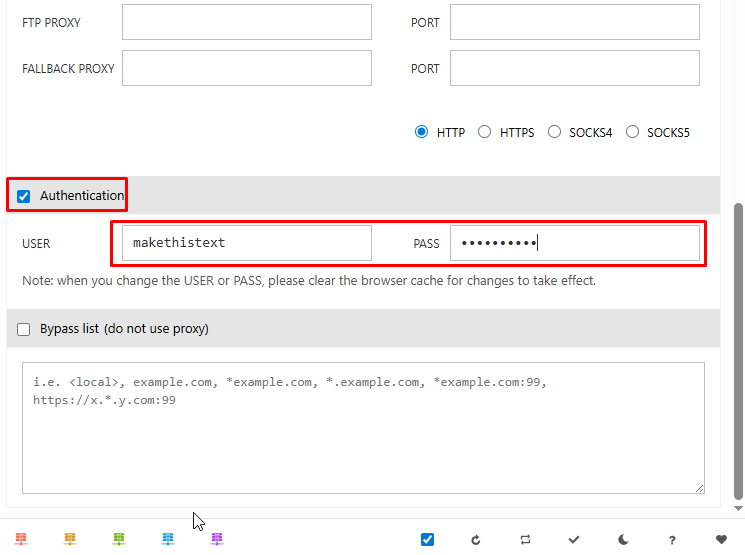
Task: Select the HTTPS radio button
Action: [485, 132]
